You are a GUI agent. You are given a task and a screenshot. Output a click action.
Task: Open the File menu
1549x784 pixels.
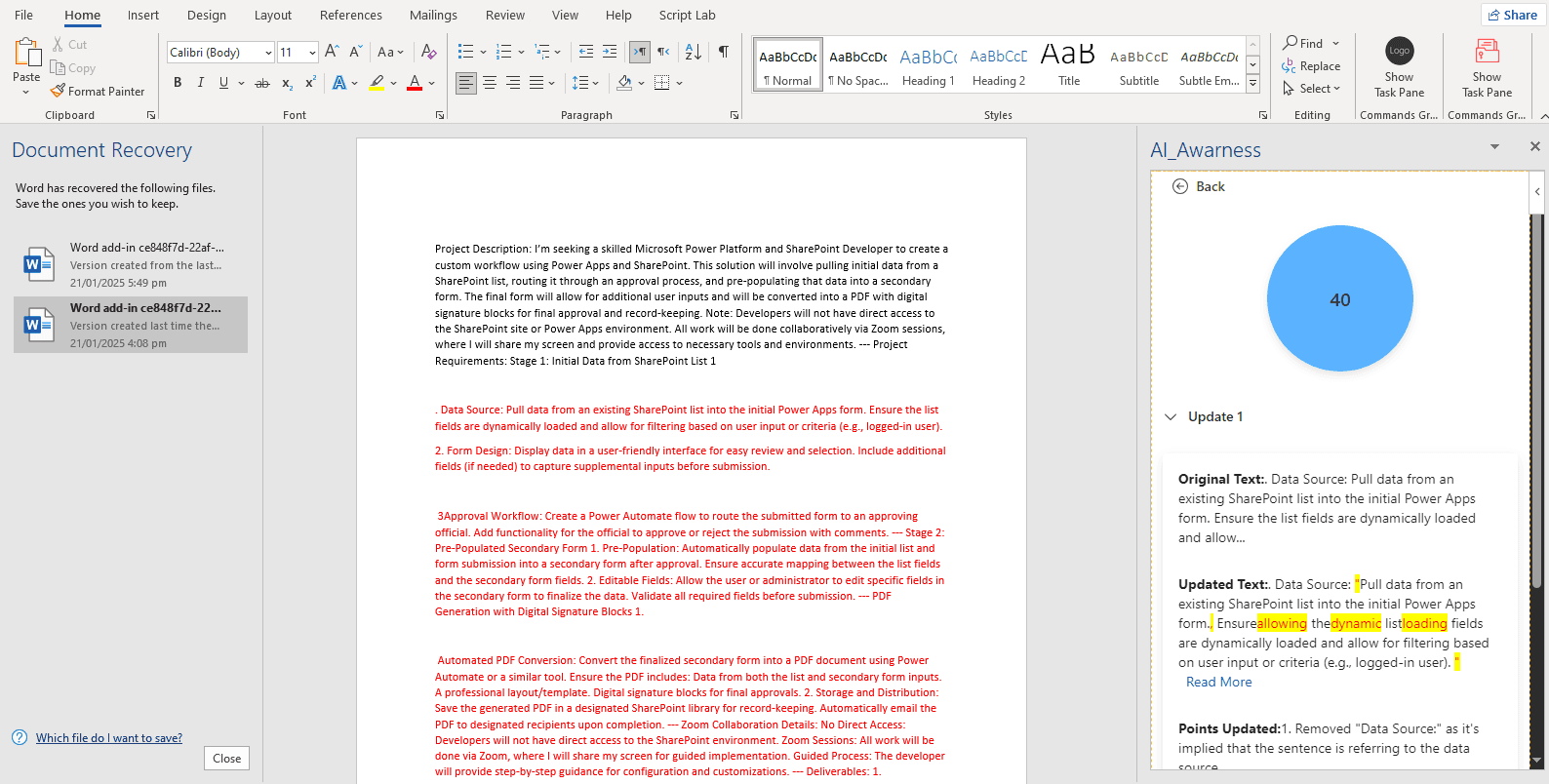pyautogui.click(x=24, y=15)
